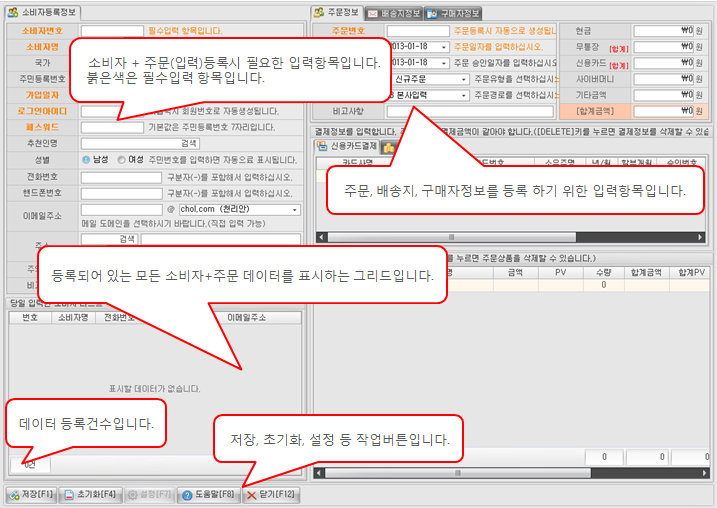Click the 비고사항 input field
Viewport: 717px width, 508px height.
(x=470, y=111)
